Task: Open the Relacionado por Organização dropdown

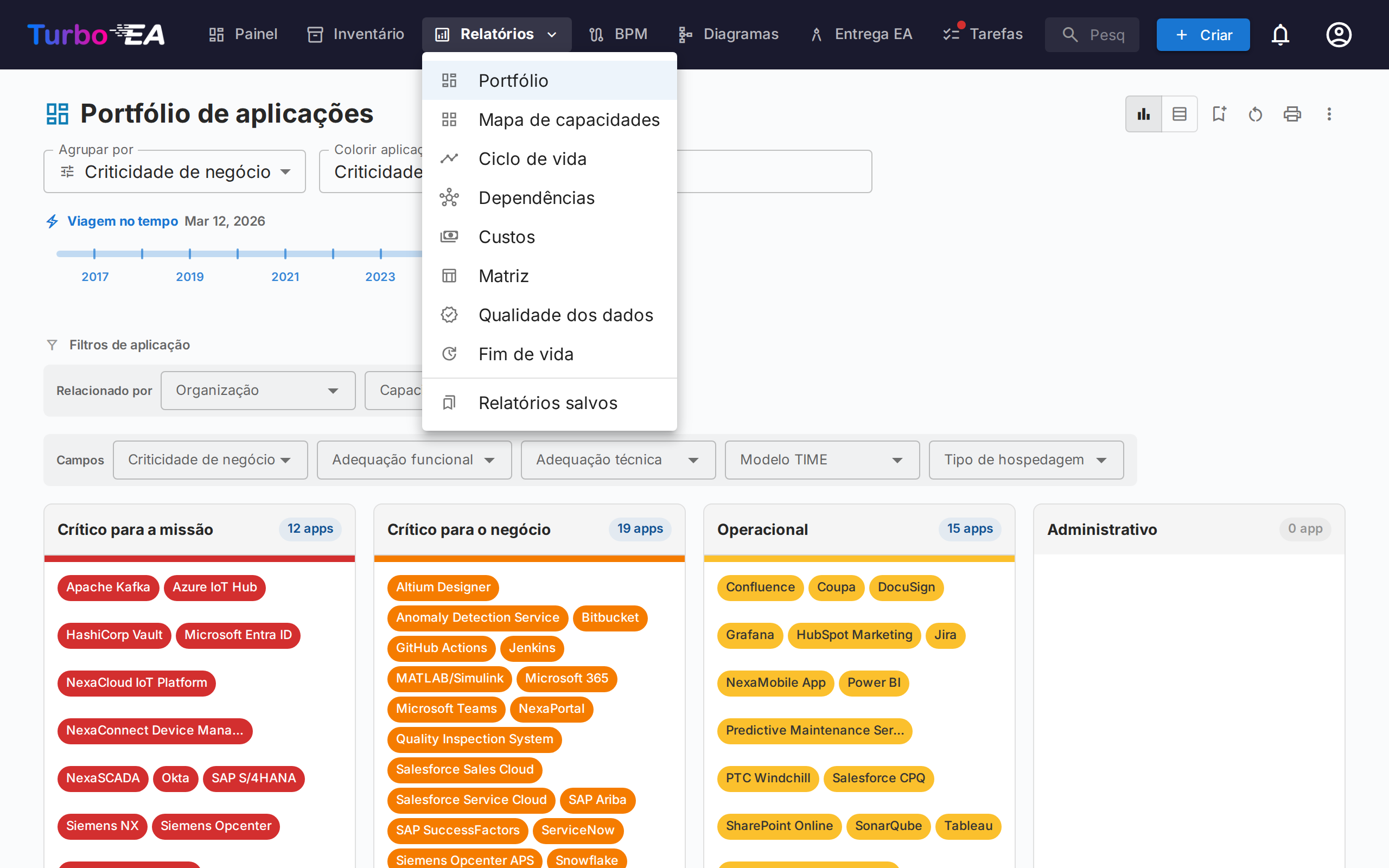Action: point(258,391)
